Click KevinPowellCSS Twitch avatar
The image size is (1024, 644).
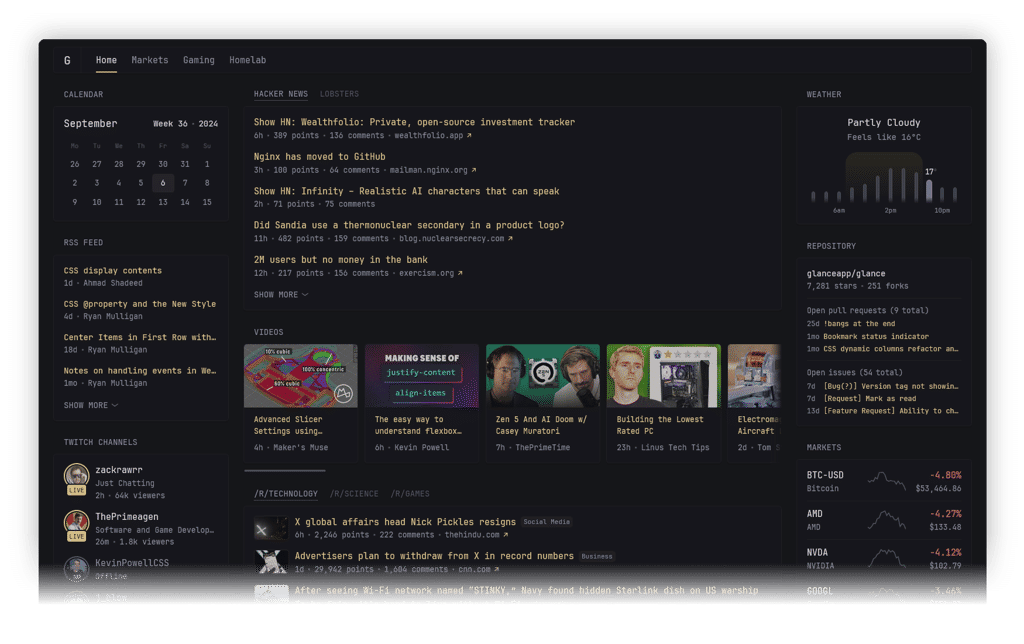click(76, 568)
